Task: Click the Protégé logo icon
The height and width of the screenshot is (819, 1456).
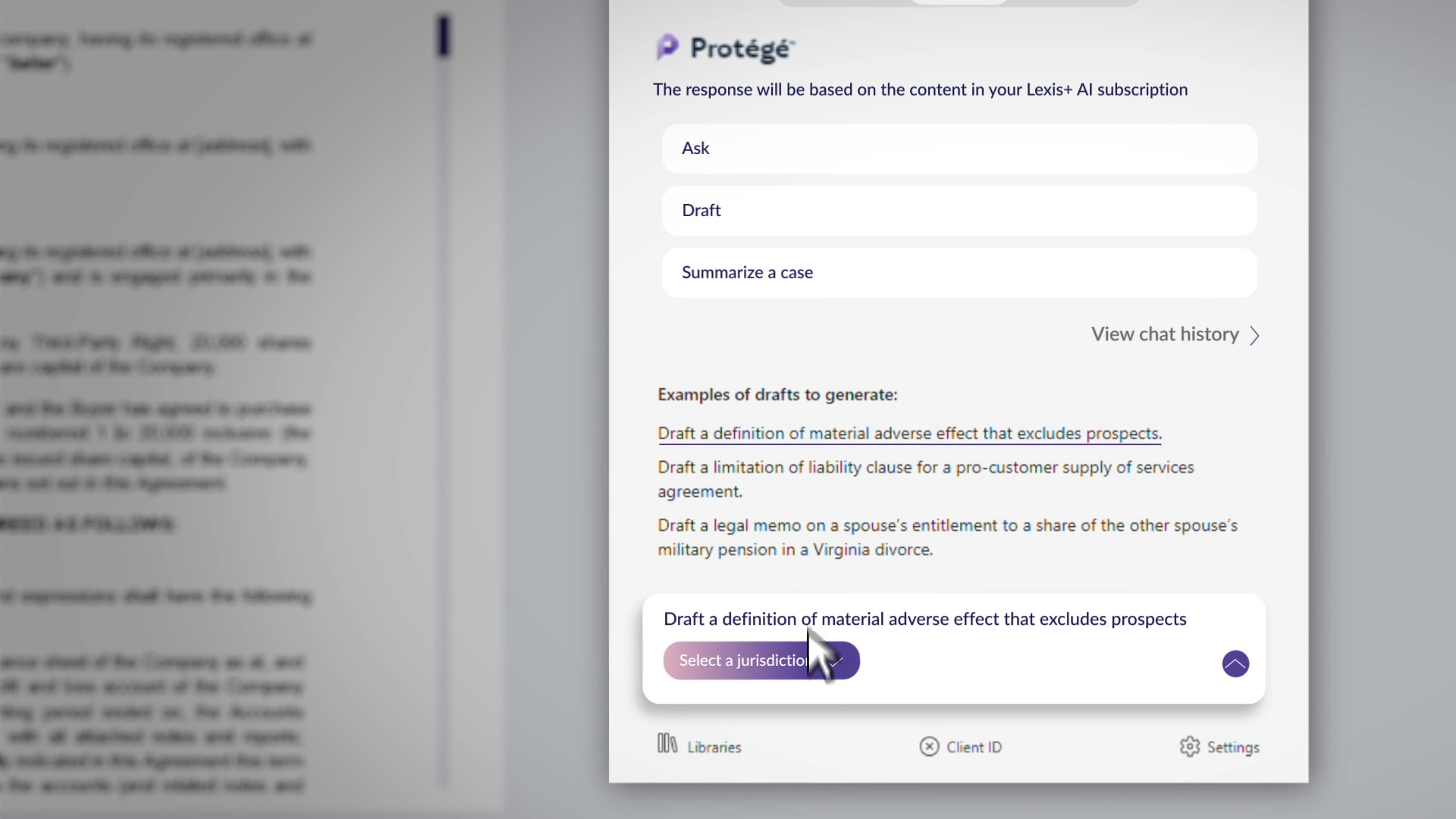Action: [x=667, y=47]
